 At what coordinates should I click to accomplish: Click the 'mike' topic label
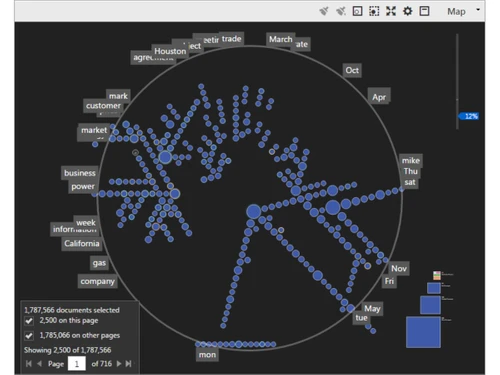point(411,161)
